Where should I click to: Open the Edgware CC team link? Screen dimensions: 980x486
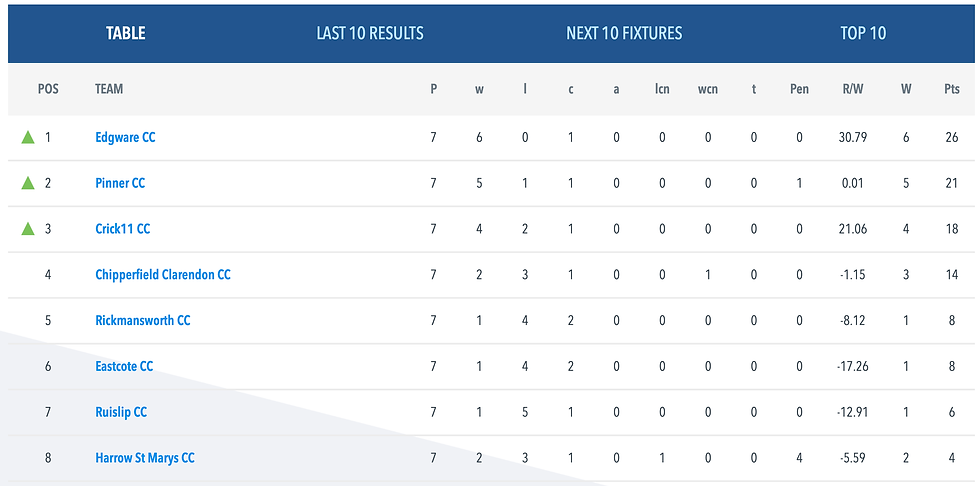[125, 137]
